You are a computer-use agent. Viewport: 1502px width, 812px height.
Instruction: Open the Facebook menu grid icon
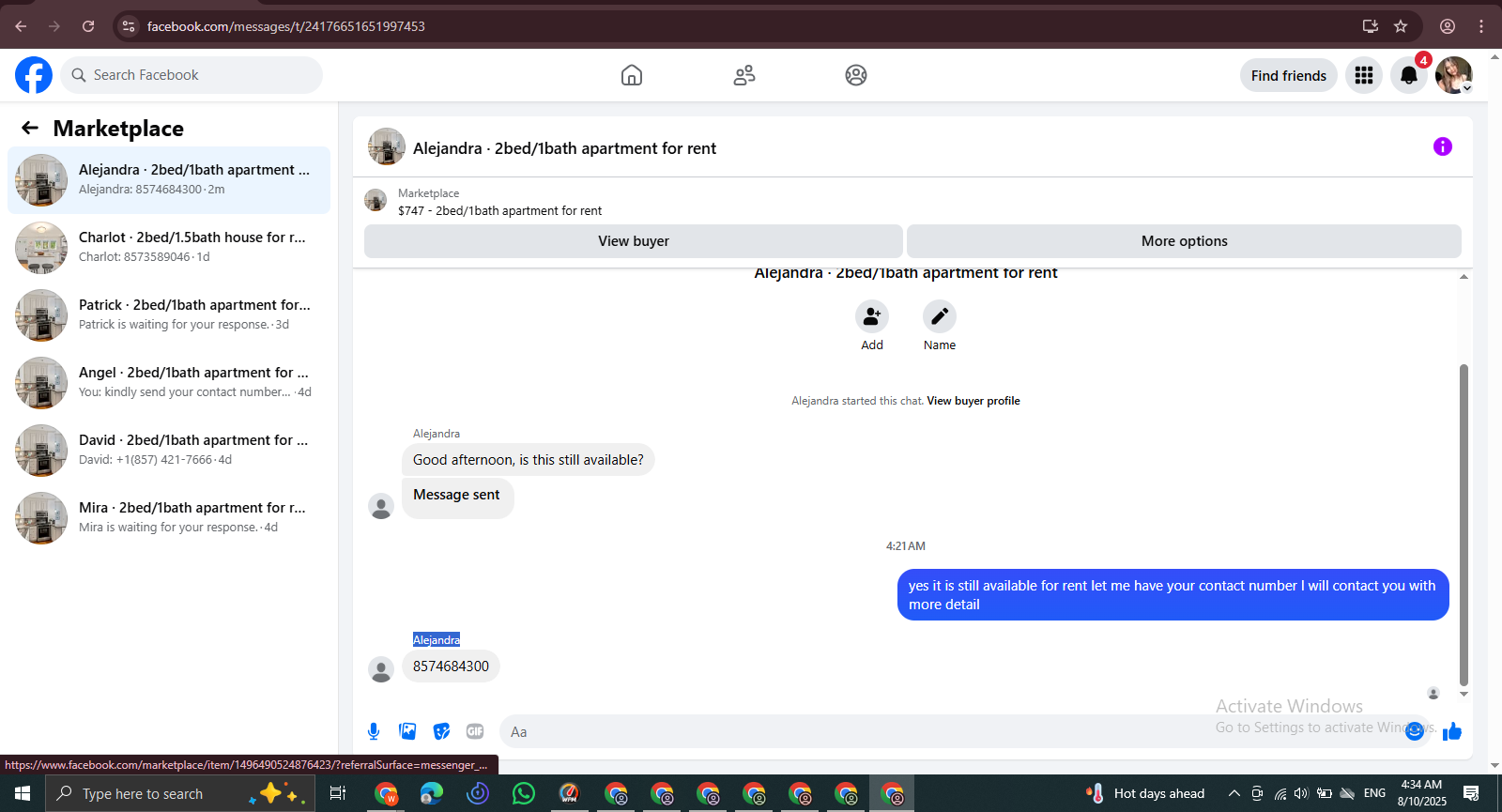pyautogui.click(x=1364, y=75)
